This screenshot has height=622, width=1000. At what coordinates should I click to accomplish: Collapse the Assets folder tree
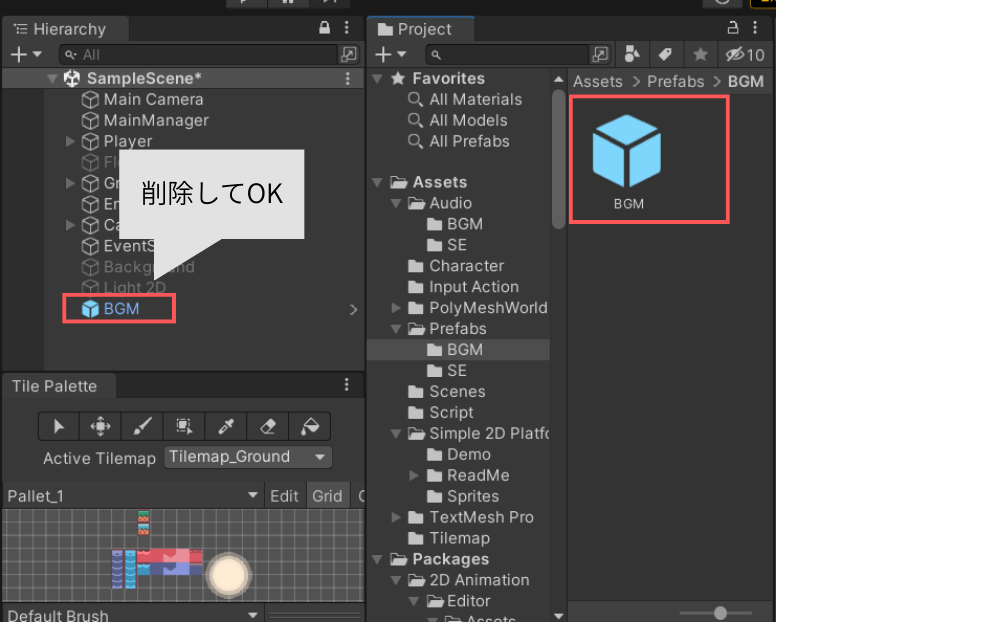coord(377,182)
